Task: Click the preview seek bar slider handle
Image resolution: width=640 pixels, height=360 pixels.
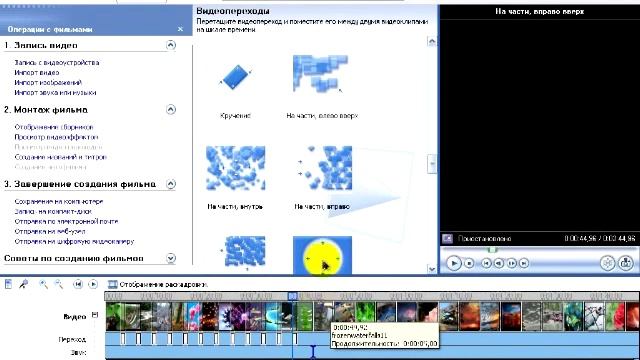Action: coord(493,249)
